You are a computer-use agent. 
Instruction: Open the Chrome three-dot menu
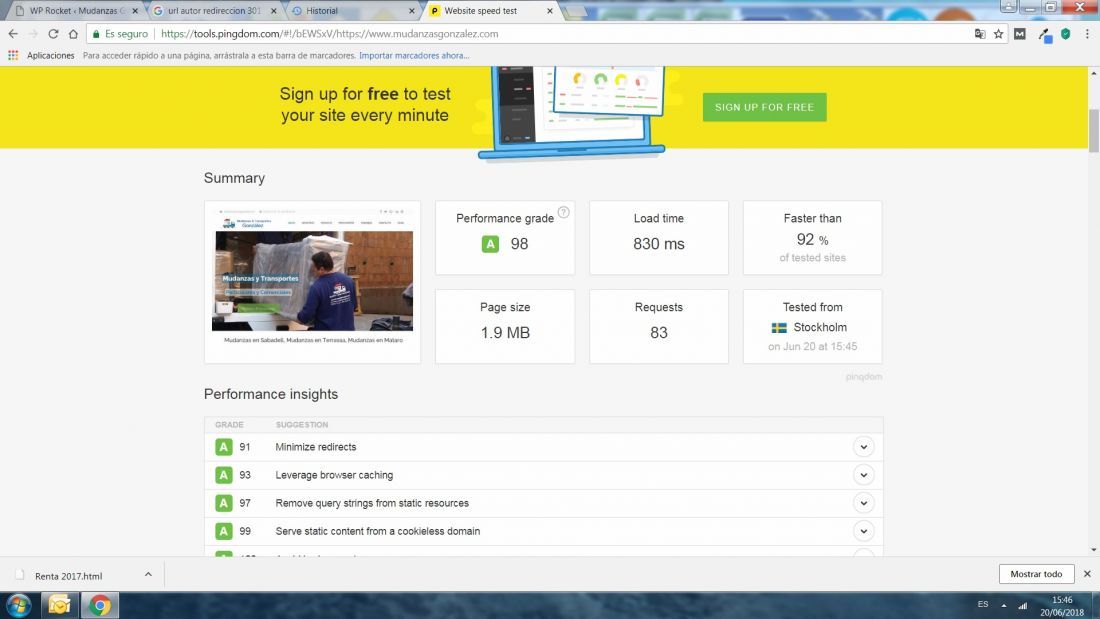(x=1087, y=34)
